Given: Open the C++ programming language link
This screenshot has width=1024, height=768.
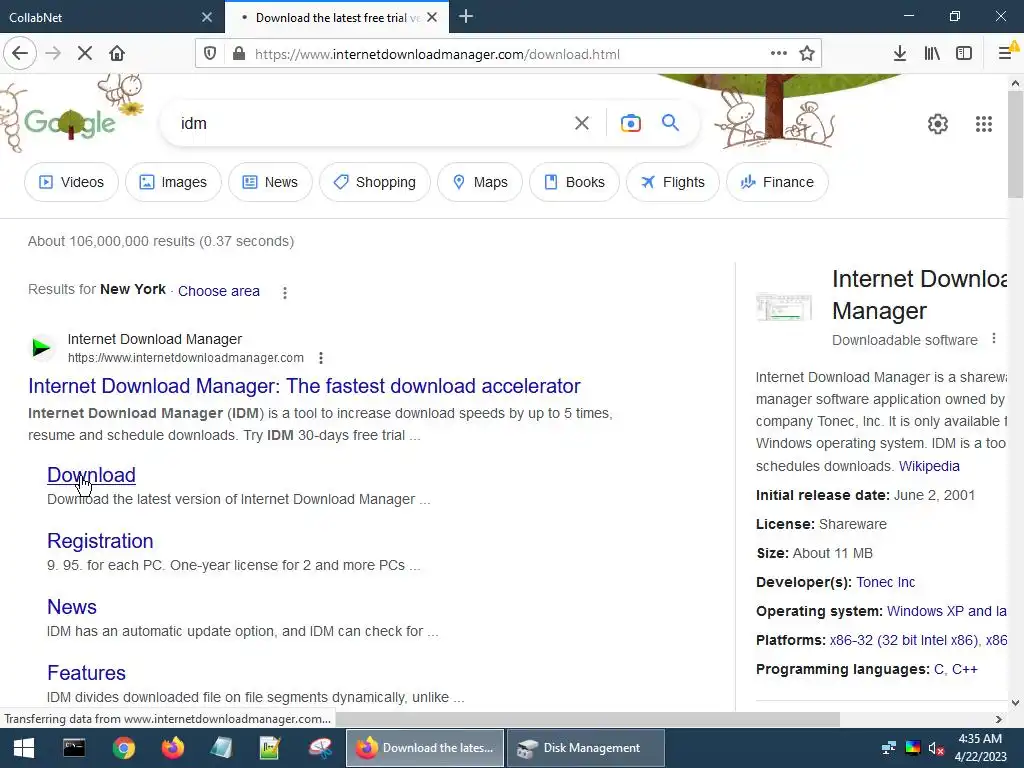Looking at the screenshot, I should [x=965, y=669].
